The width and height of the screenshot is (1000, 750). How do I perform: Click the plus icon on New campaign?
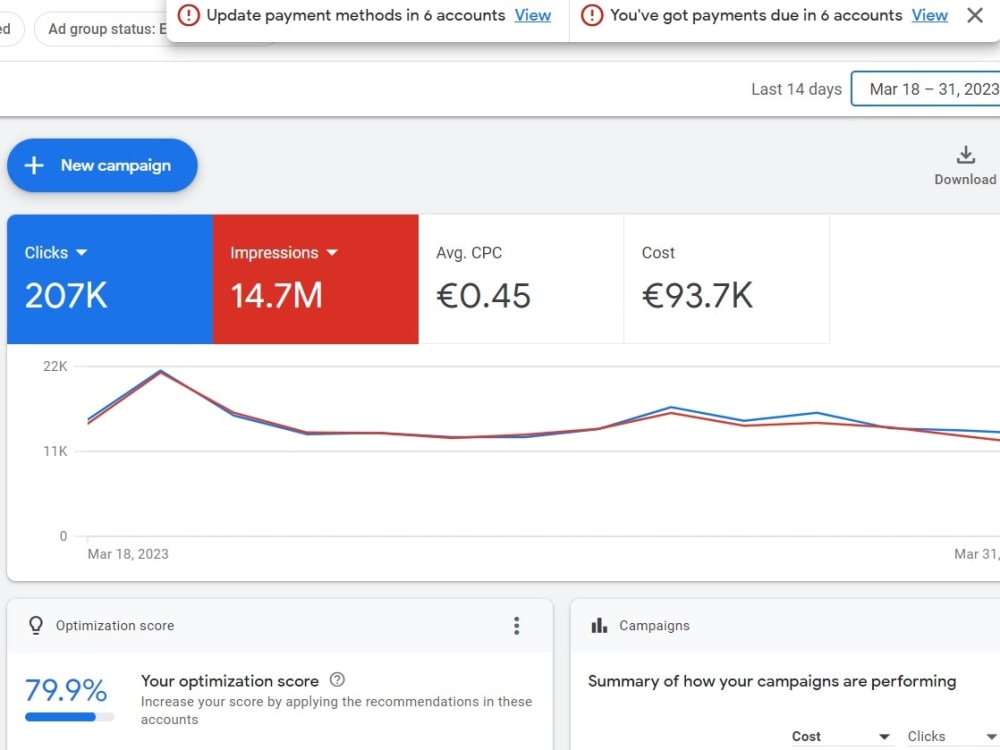pos(34,165)
